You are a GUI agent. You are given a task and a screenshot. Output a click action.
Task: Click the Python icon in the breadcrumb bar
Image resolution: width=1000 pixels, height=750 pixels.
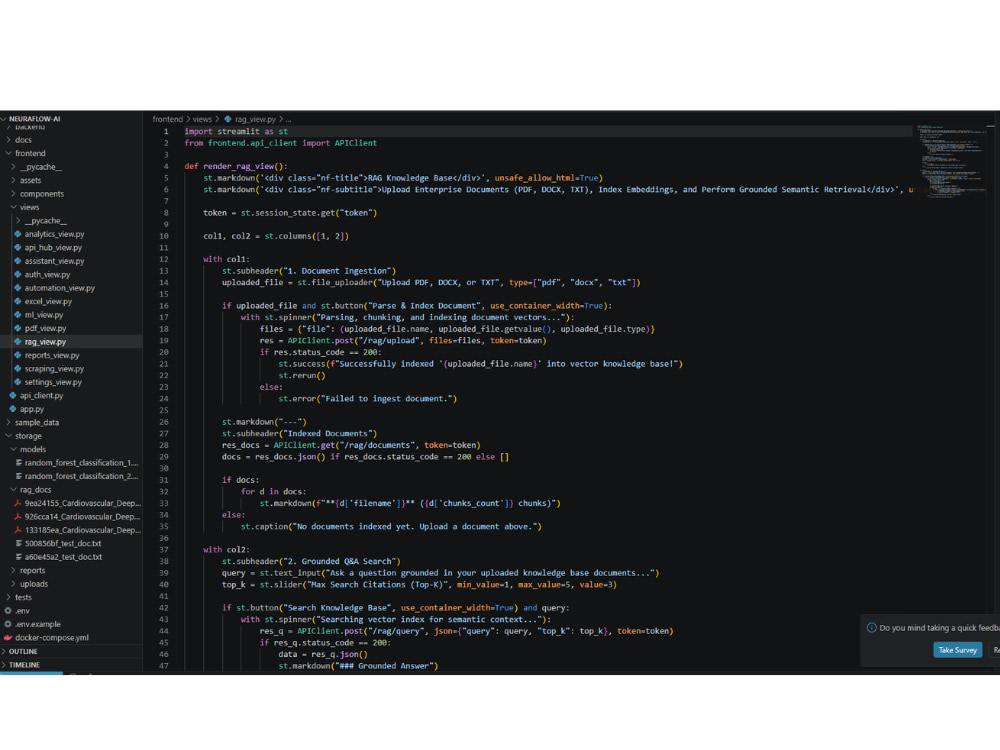pos(228,119)
